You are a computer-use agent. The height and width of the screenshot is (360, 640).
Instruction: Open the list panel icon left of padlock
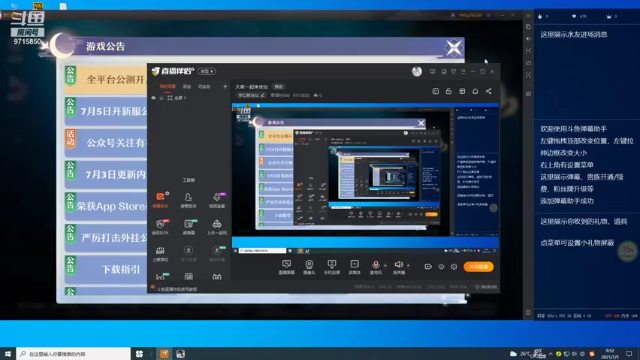(436, 91)
